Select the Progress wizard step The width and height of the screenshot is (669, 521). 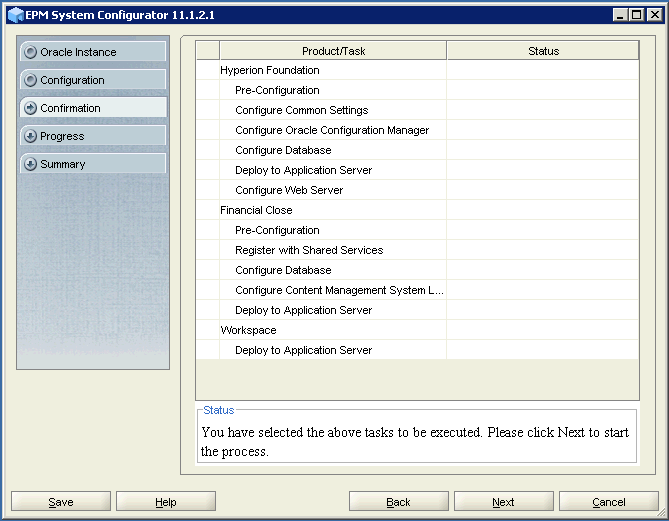(x=93, y=136)
